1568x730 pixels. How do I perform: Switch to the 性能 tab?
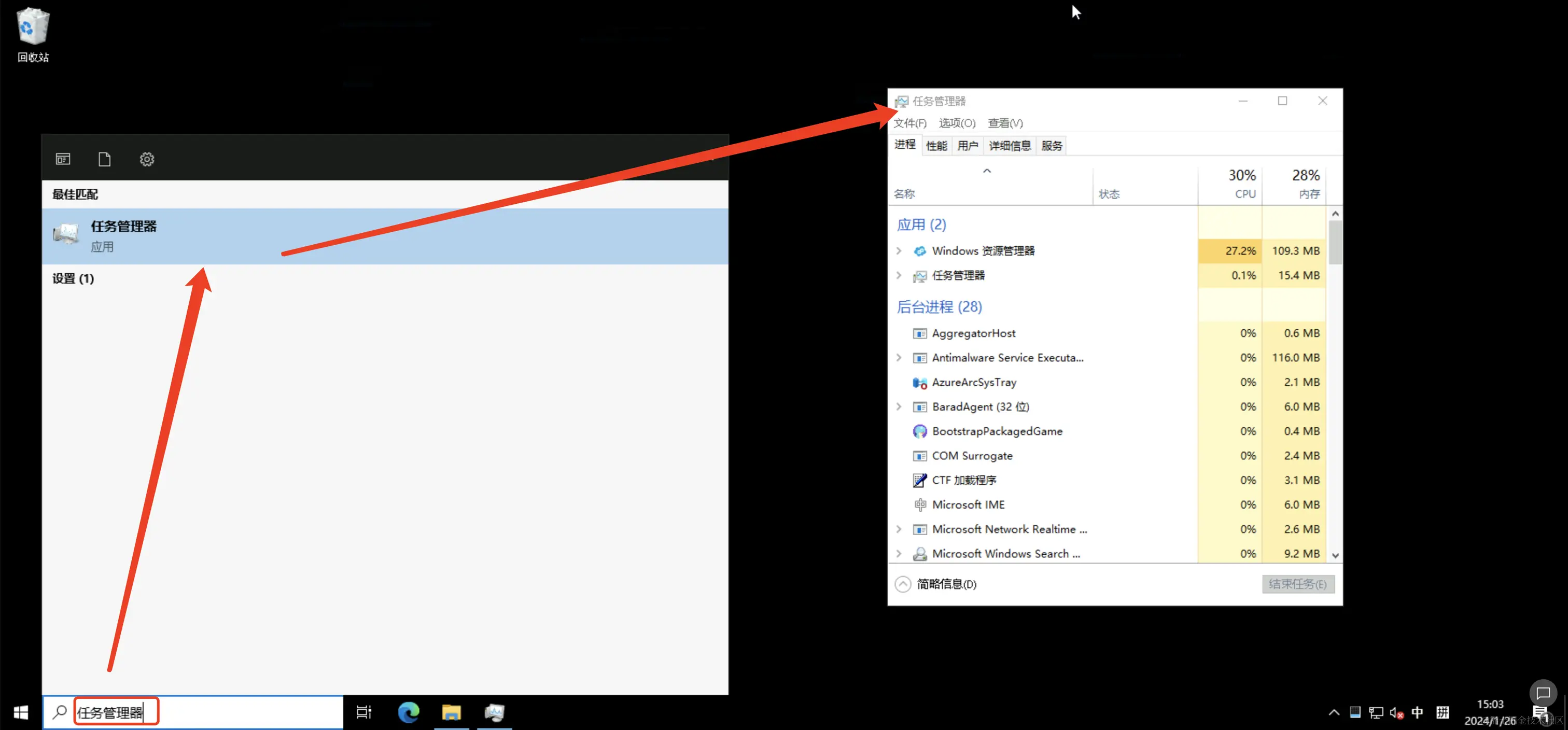coord(936,146)
